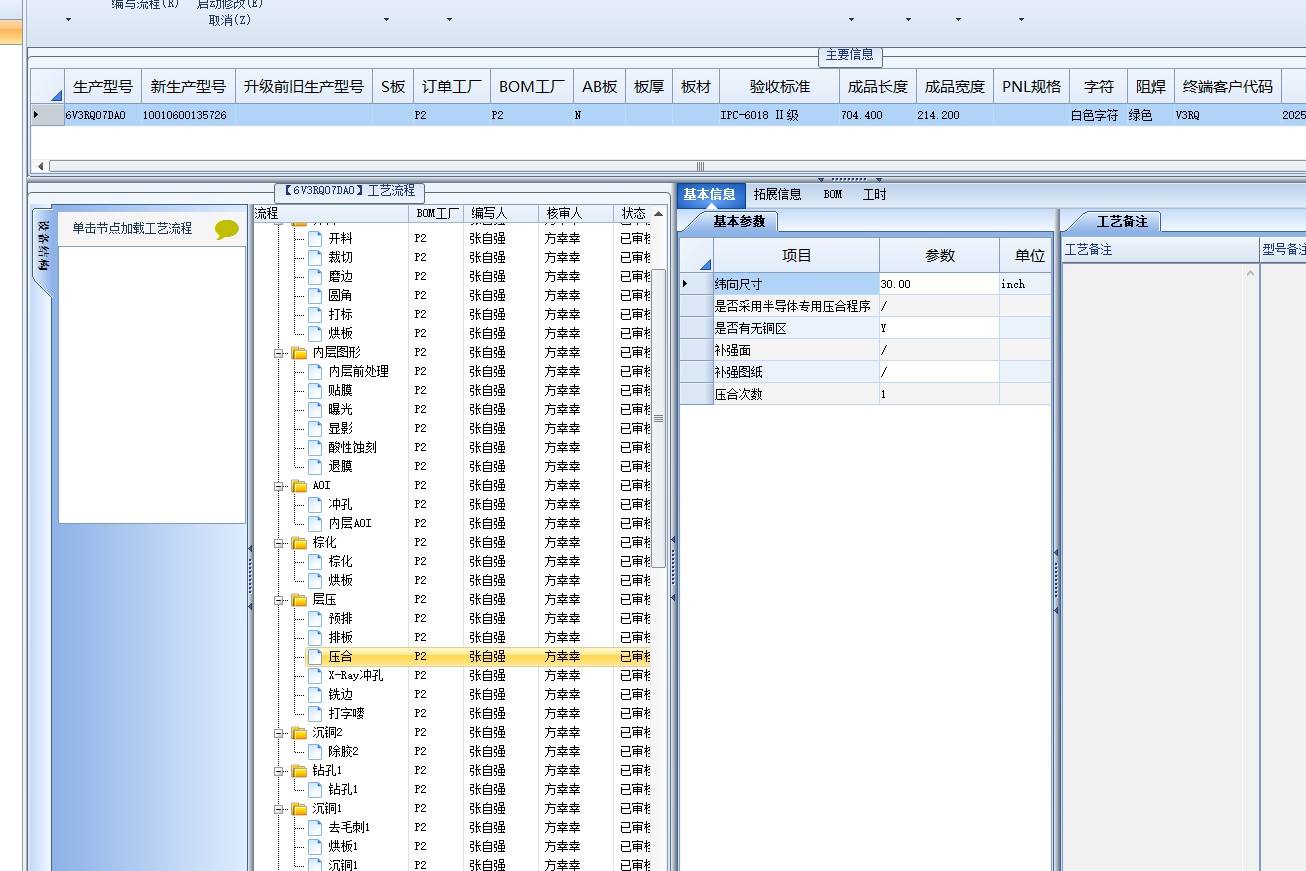This screenshot has height=871, width=1306.
Task: Click the file icon beside 排板
Action: 315,637
